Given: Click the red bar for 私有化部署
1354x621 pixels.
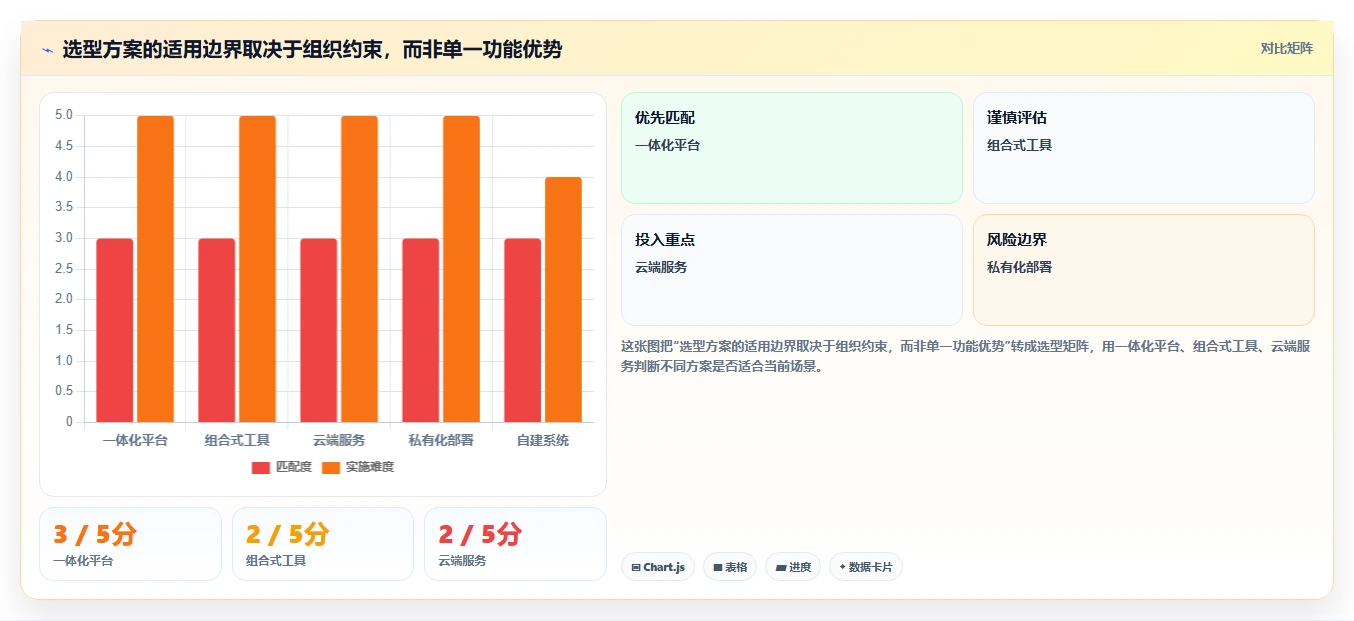Looking at the screenshot, I should (x=421, y=330).
